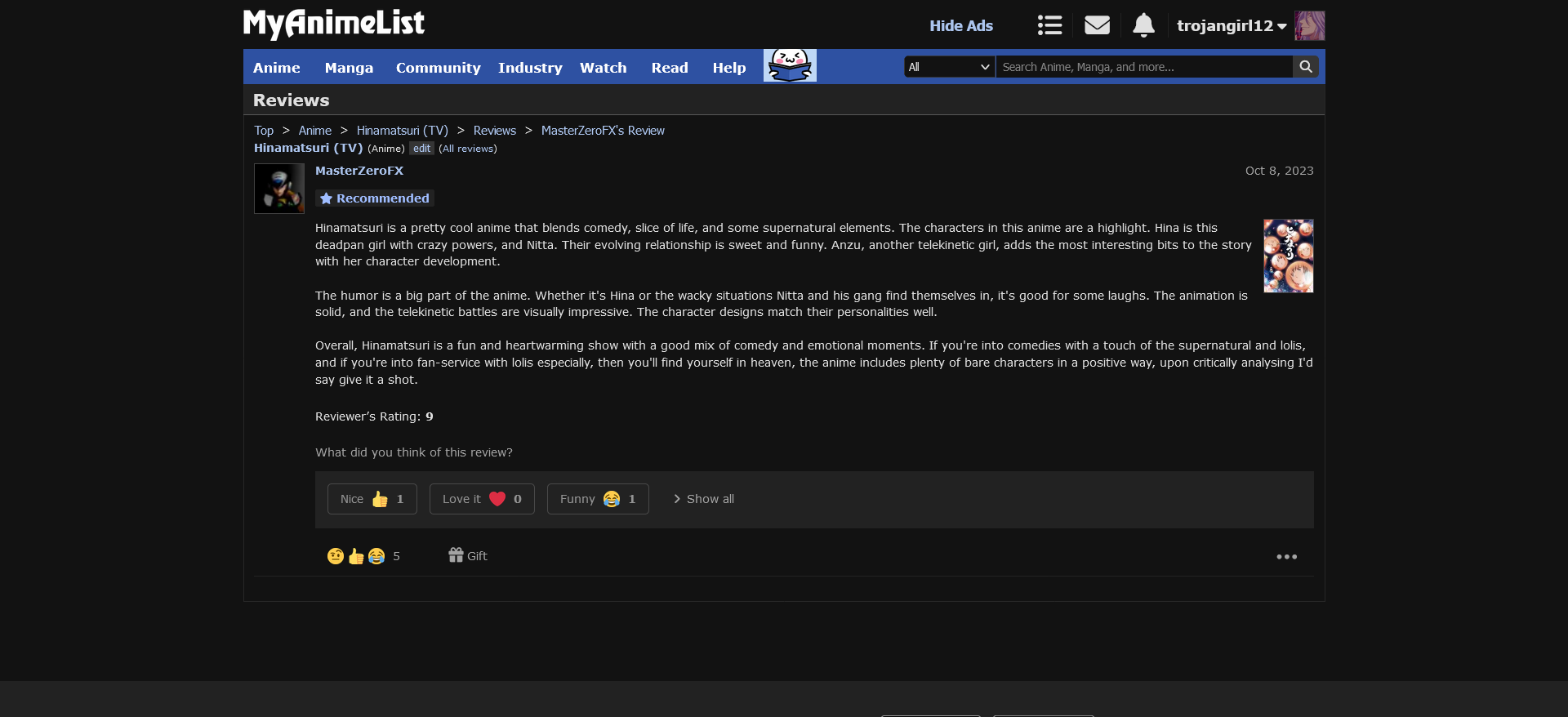1568x717 pixels.
Task: Open the All reviews link
Action: pyautogui.click(x=468, y=149)
